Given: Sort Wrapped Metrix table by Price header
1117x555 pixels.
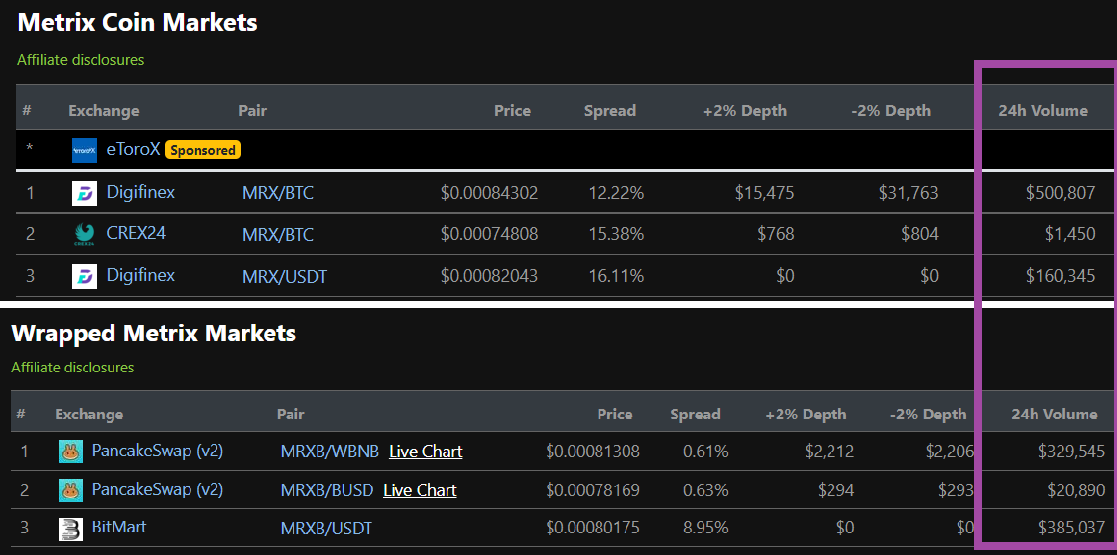Looking at the screenshot, I should (615, 414).
